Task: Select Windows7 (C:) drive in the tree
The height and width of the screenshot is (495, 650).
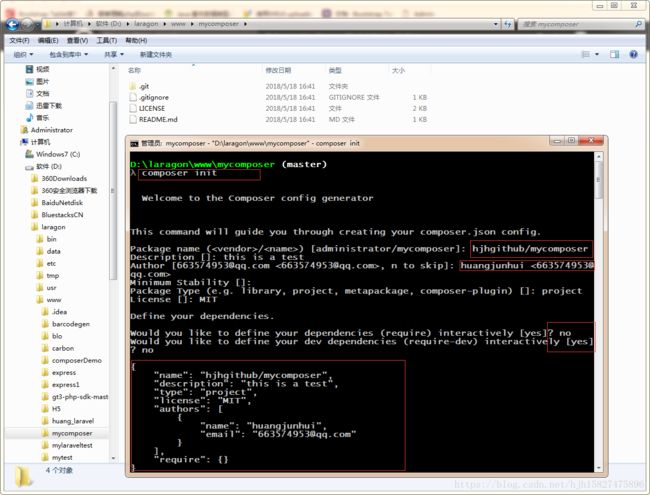Action: coord(58,154)
